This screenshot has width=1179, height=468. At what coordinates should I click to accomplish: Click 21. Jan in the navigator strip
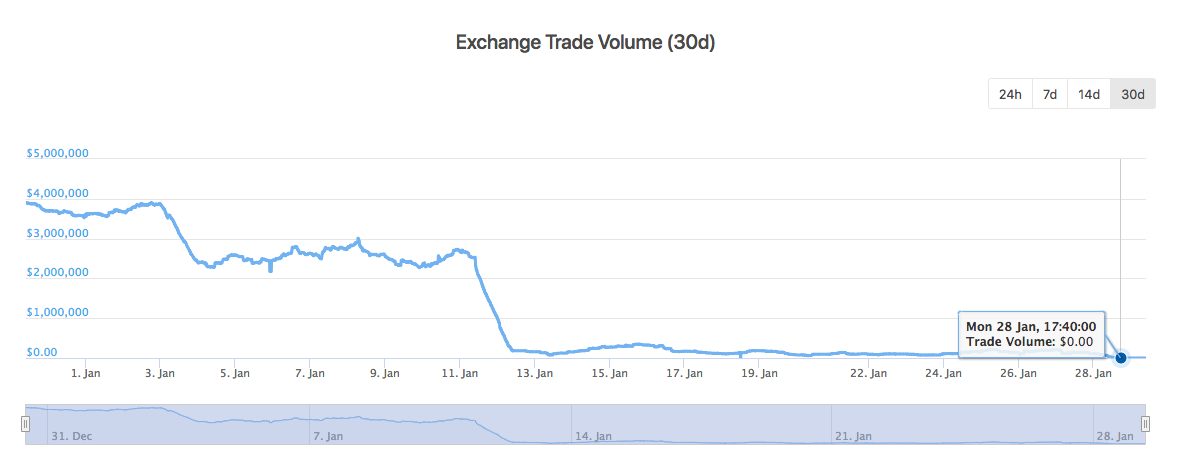tap(854, 436)
